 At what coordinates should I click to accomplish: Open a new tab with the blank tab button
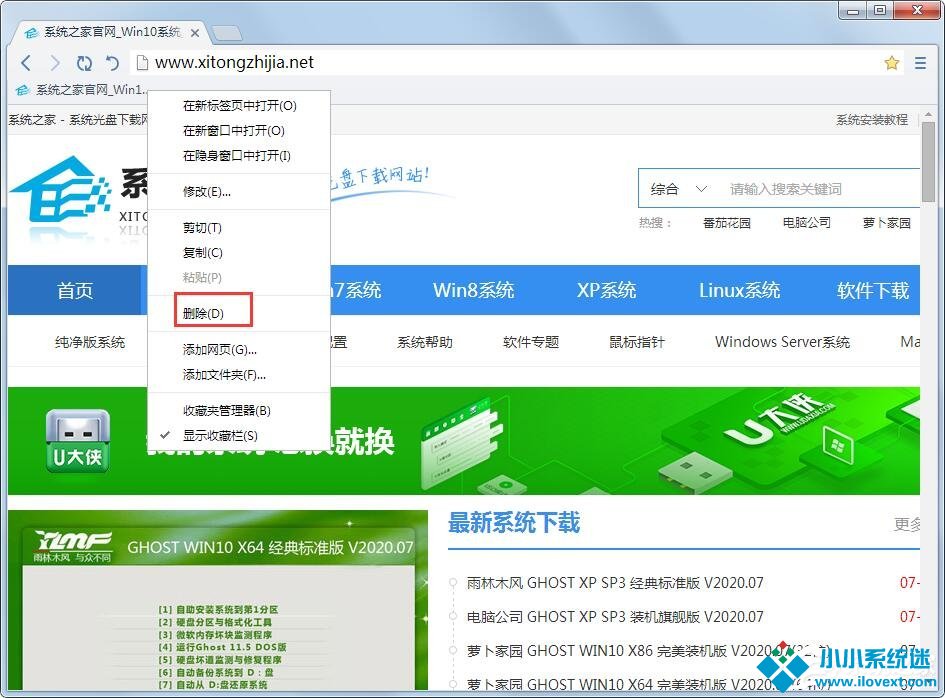227,33
